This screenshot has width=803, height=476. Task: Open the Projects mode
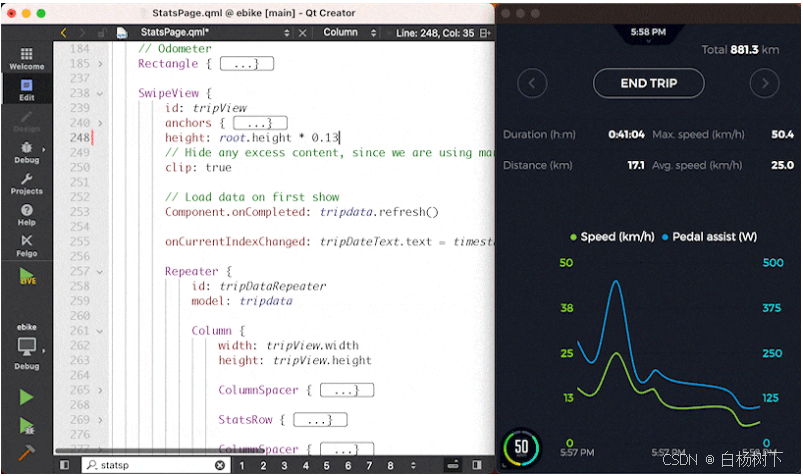pos(27,183)
